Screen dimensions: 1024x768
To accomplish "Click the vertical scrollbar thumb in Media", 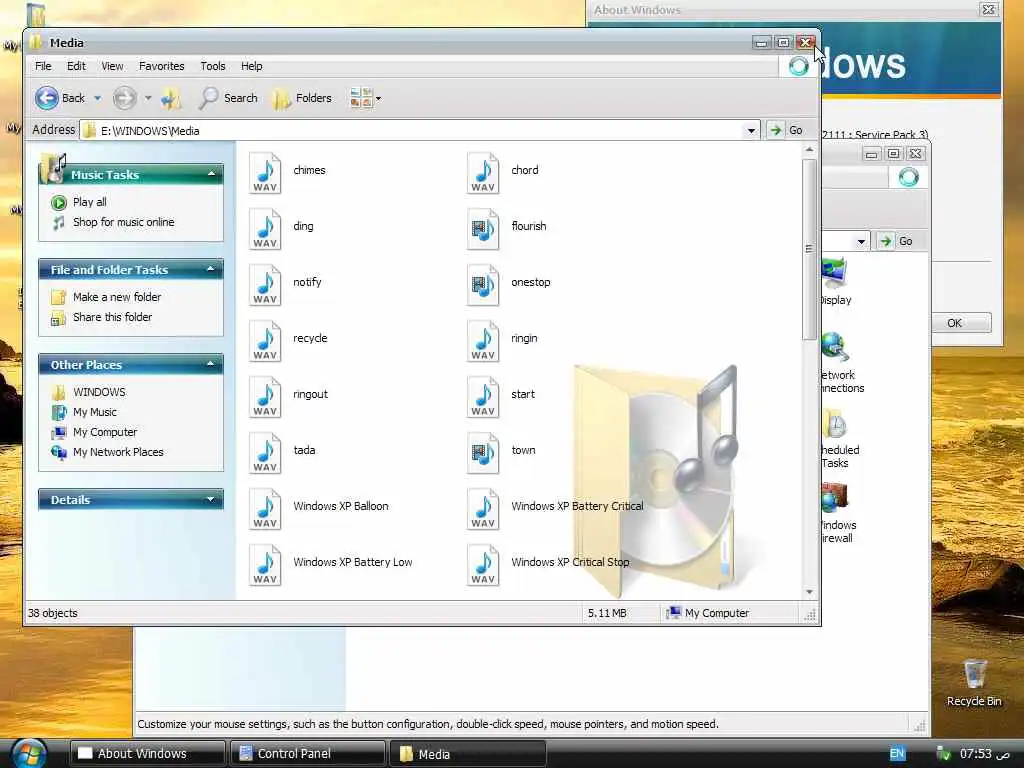I will (x=809, y=249).
